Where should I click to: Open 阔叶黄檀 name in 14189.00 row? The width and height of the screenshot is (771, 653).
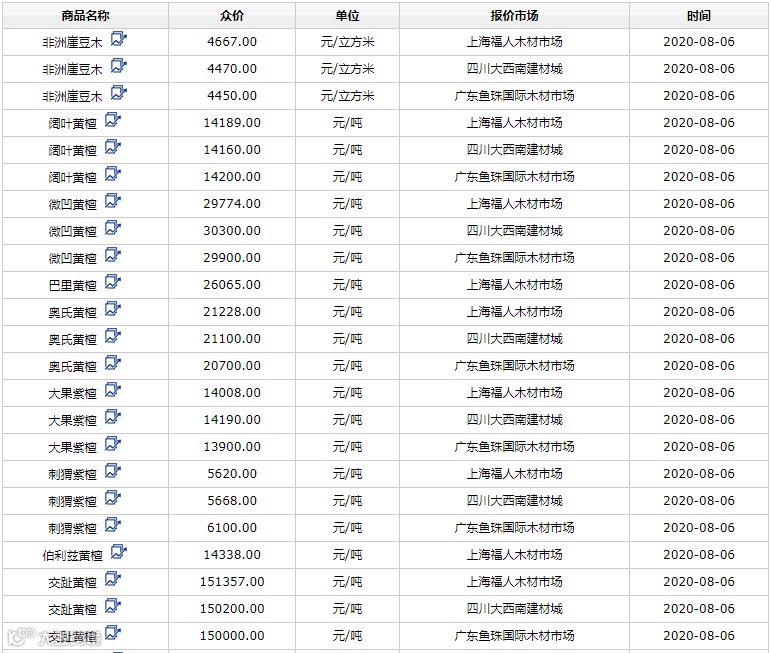click(x=72, y=124)
